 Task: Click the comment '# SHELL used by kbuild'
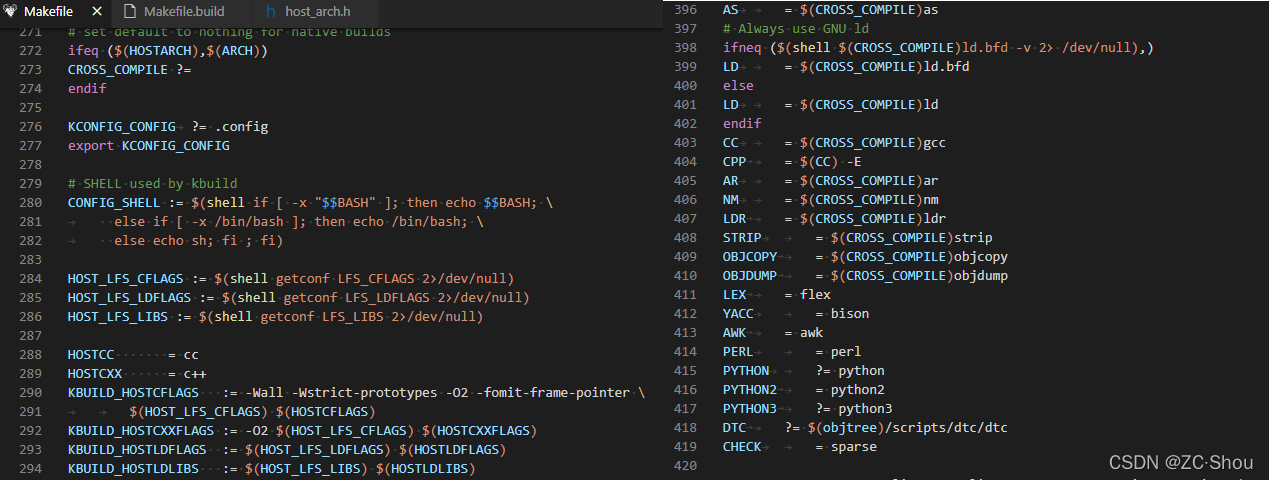(152, 183)
